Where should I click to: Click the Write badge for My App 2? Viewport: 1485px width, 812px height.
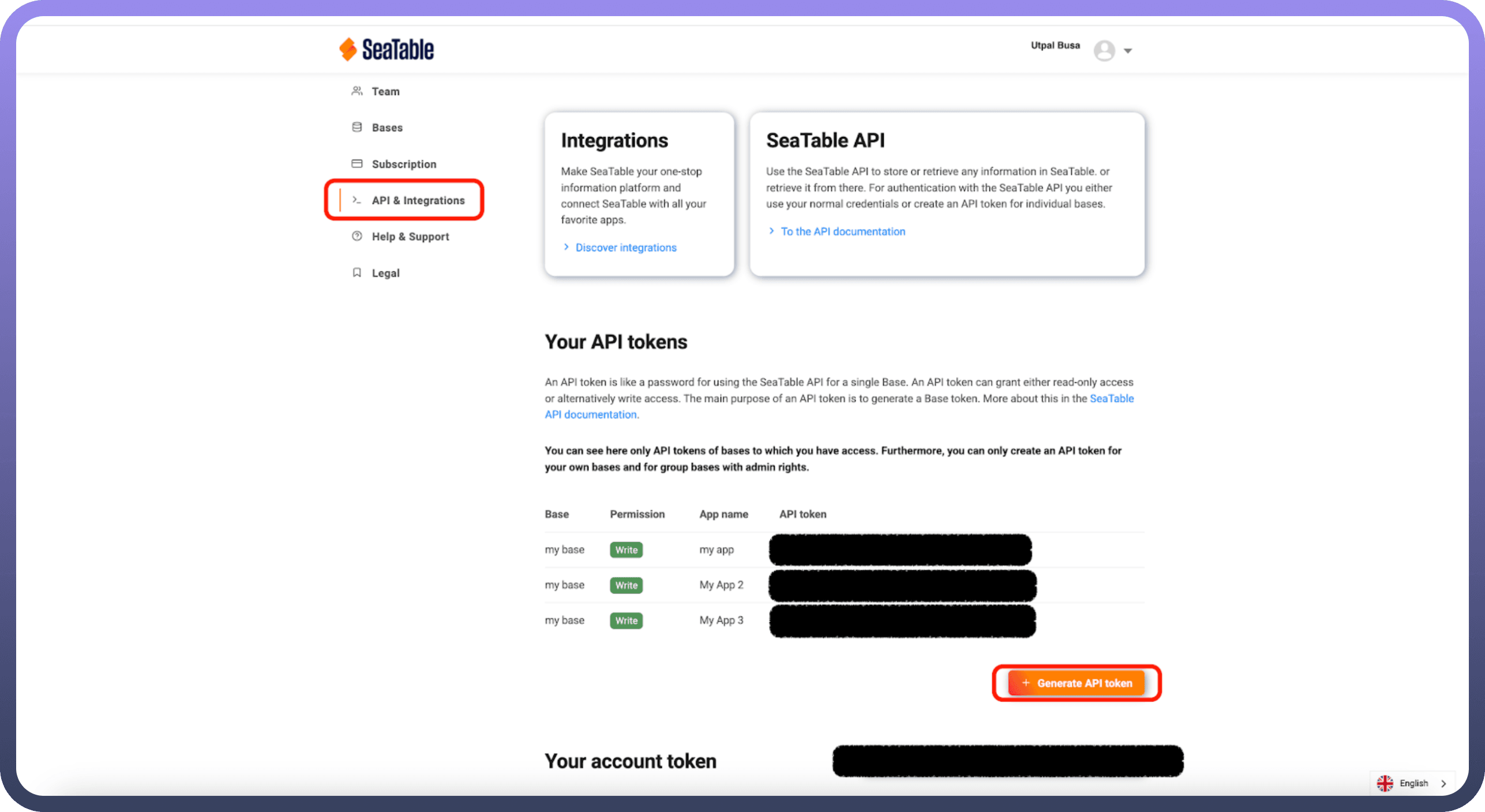626,585
